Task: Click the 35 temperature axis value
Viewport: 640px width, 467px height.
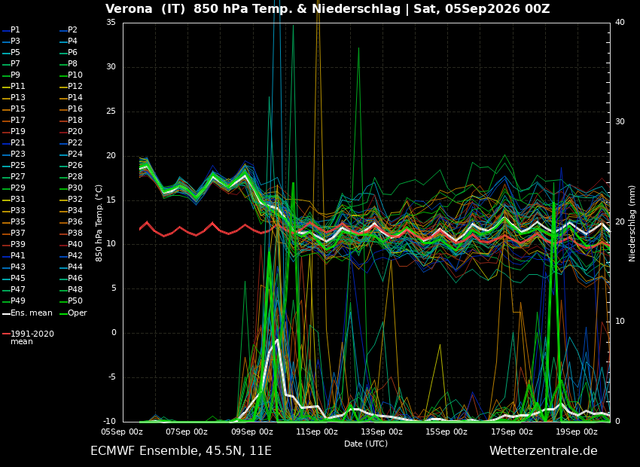Action: 111,22
